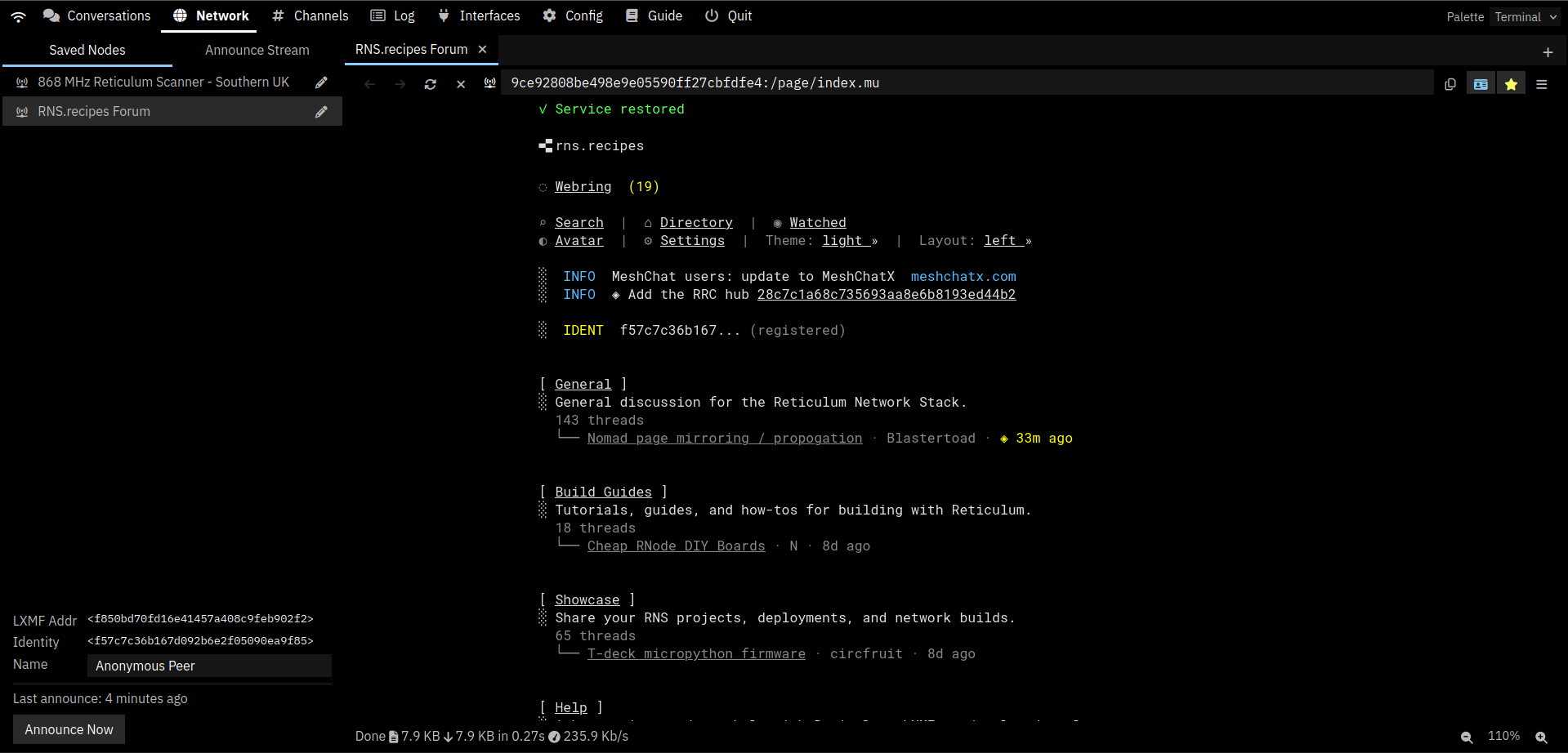Open the General board link

click(x=583, y=385)
